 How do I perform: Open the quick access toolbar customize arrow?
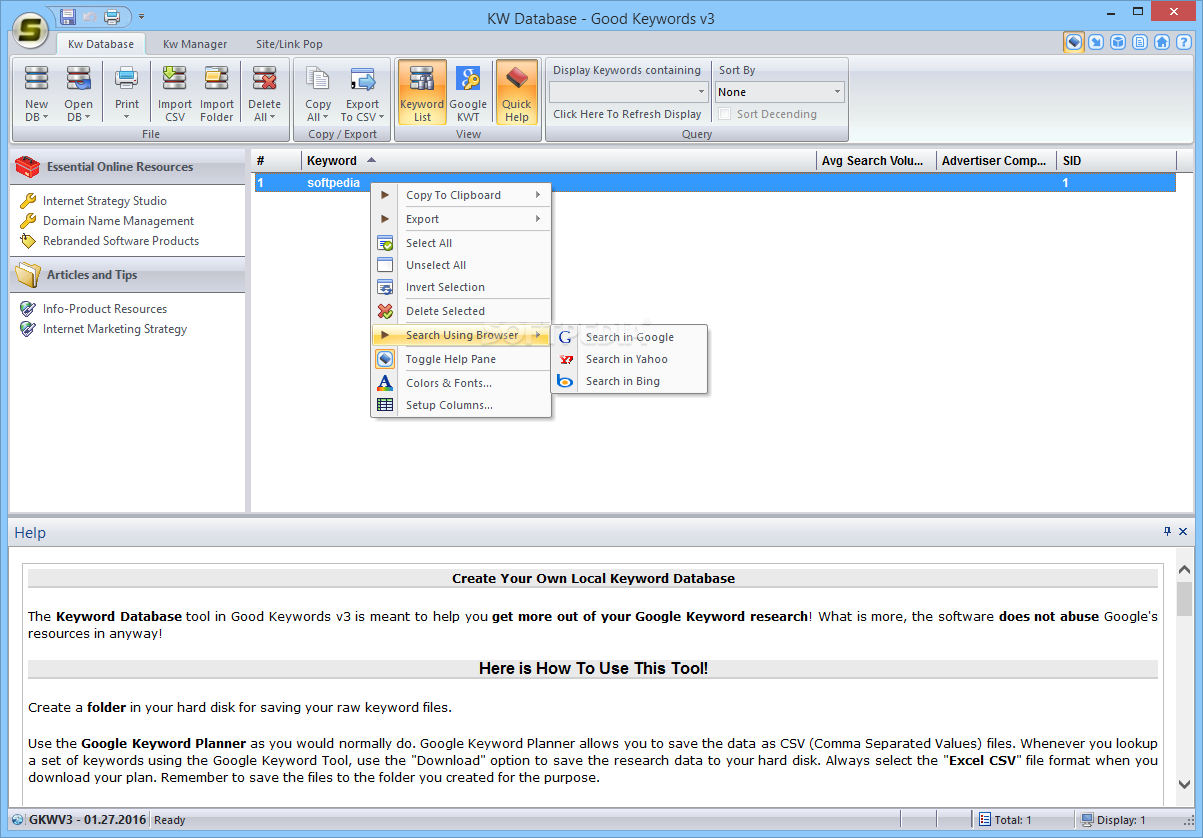click(x=141, y=16)
